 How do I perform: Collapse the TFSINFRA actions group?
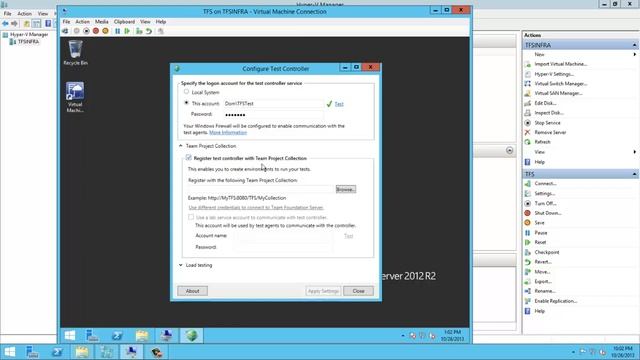pyautogui.click(x=634, y=45)
